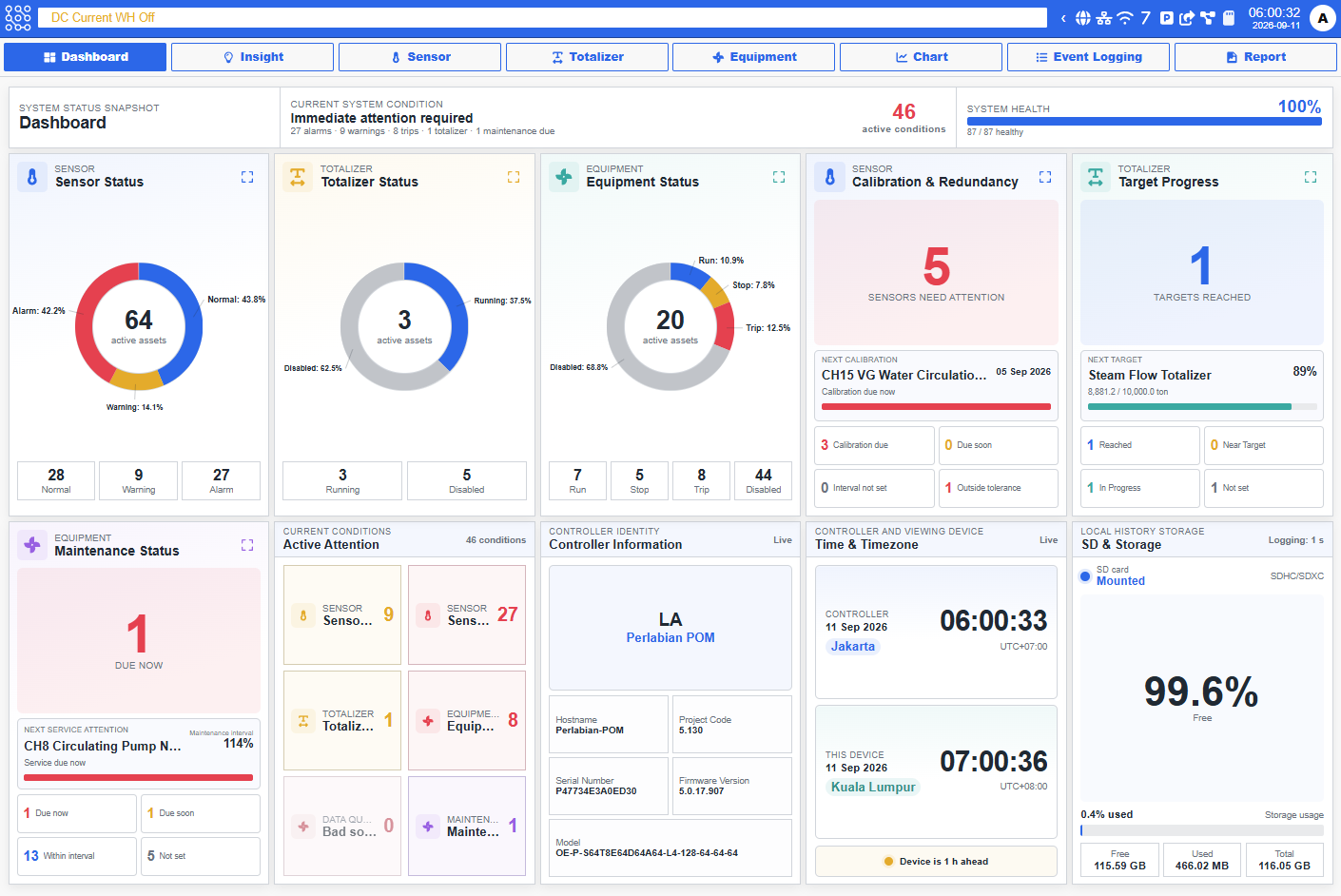This screenshot has height=896, width=1341.
Task: Expand the Target Progress panel fullscreen
Action: pos(1311,177)
